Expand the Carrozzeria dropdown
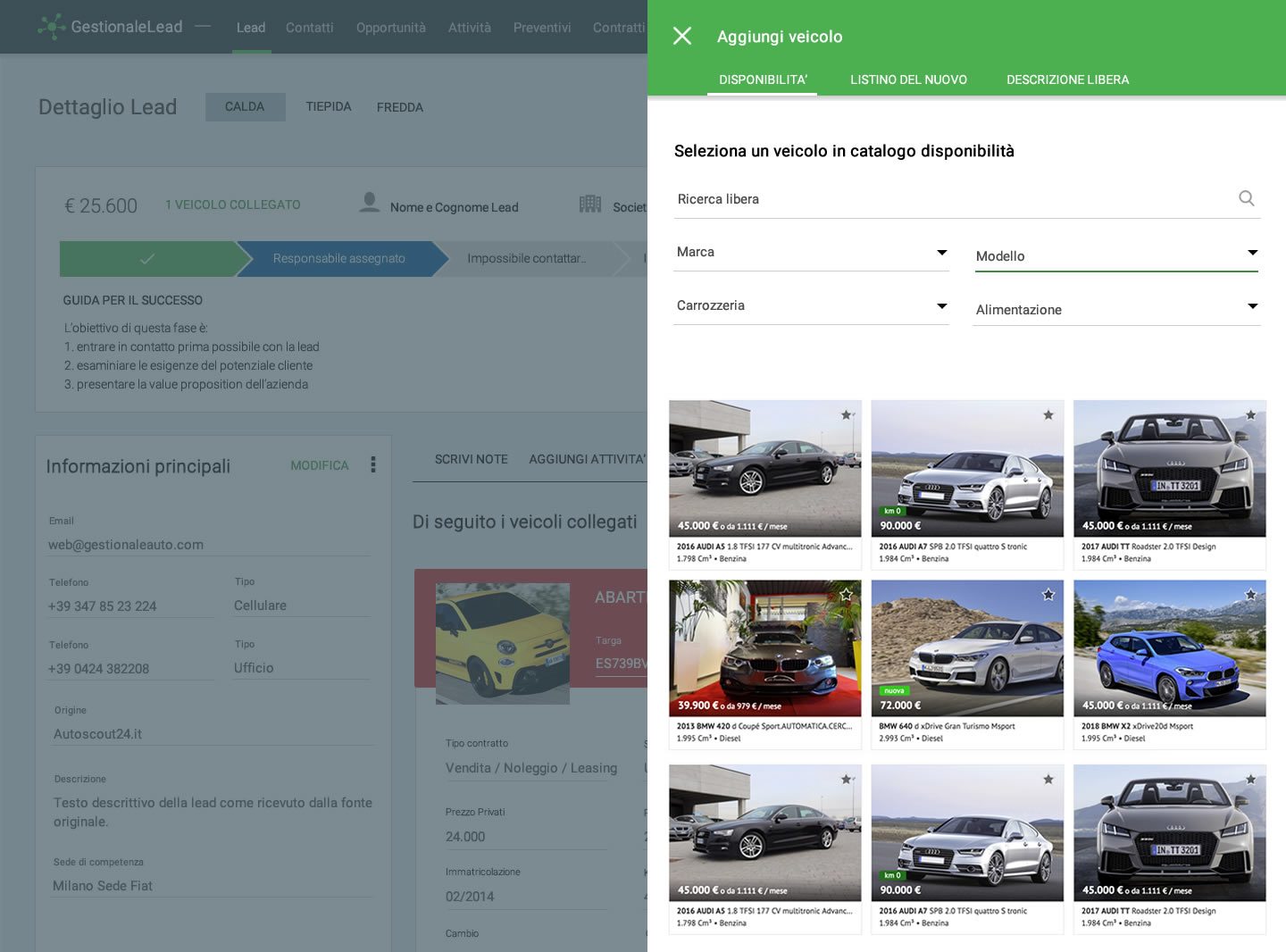This screenshot has width=1286, height=952. 811,306
